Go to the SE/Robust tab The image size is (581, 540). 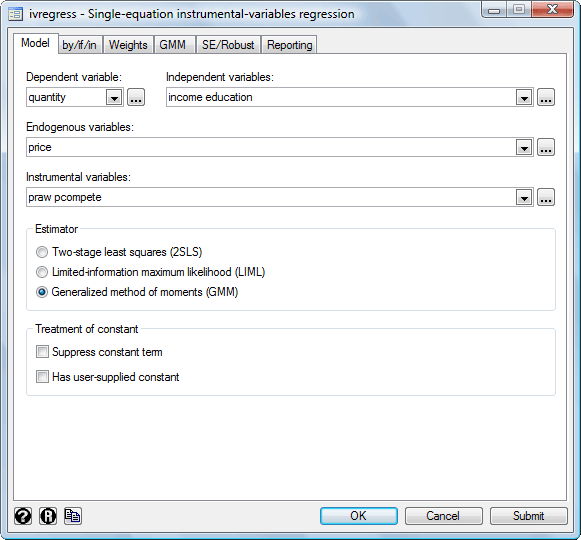228,45
